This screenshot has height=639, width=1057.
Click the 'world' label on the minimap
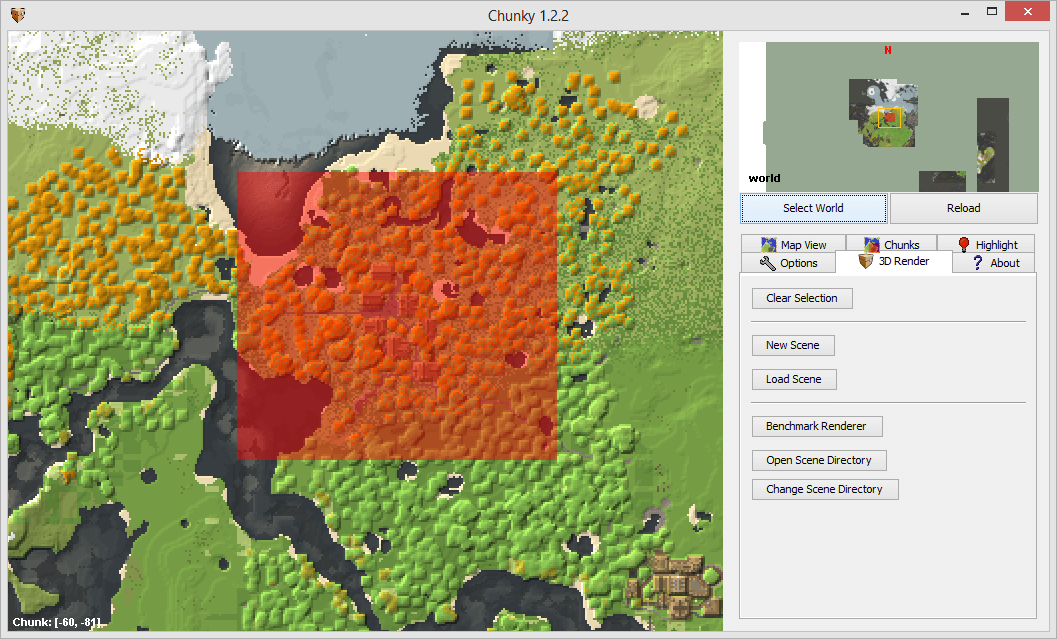[764, 179]
